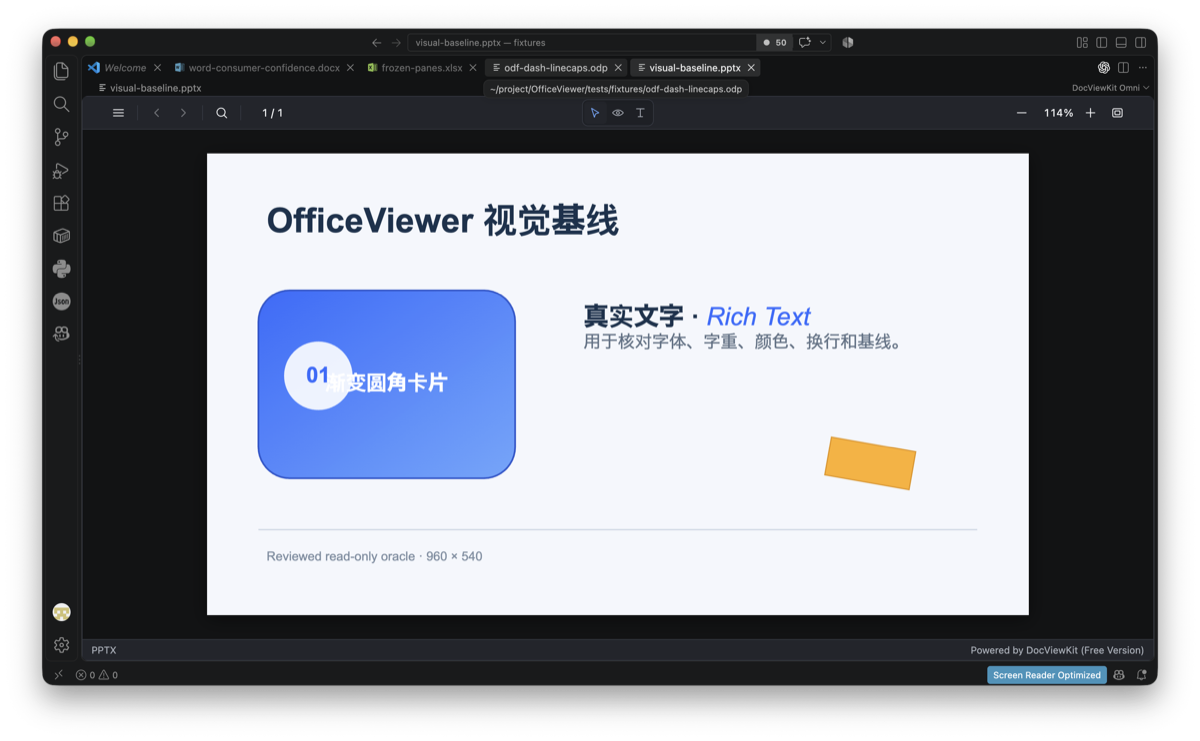The image size is (1200, 741).
Task: Split the editor right
Action: click(x=1123, y=68)
